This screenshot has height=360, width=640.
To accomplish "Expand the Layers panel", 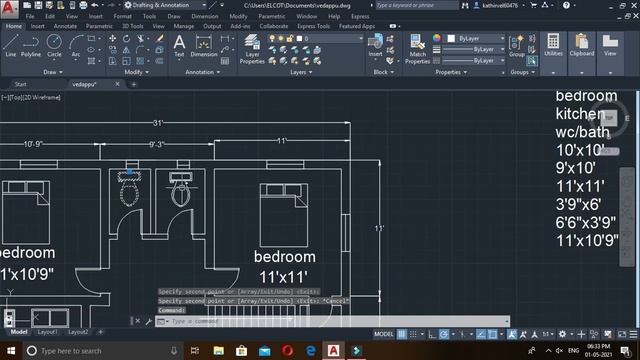I will pos(301,72).
